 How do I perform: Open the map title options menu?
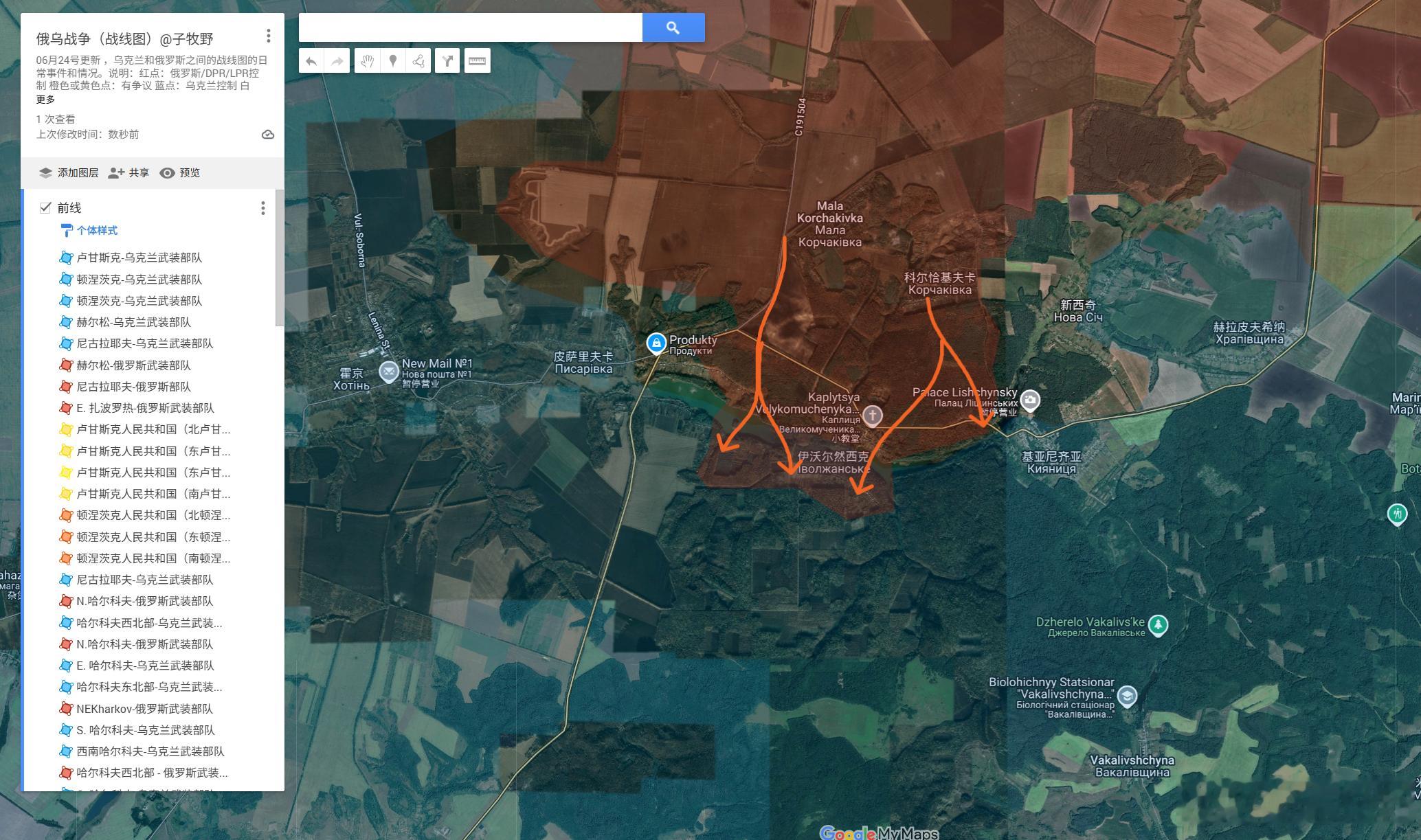[268, 36]
